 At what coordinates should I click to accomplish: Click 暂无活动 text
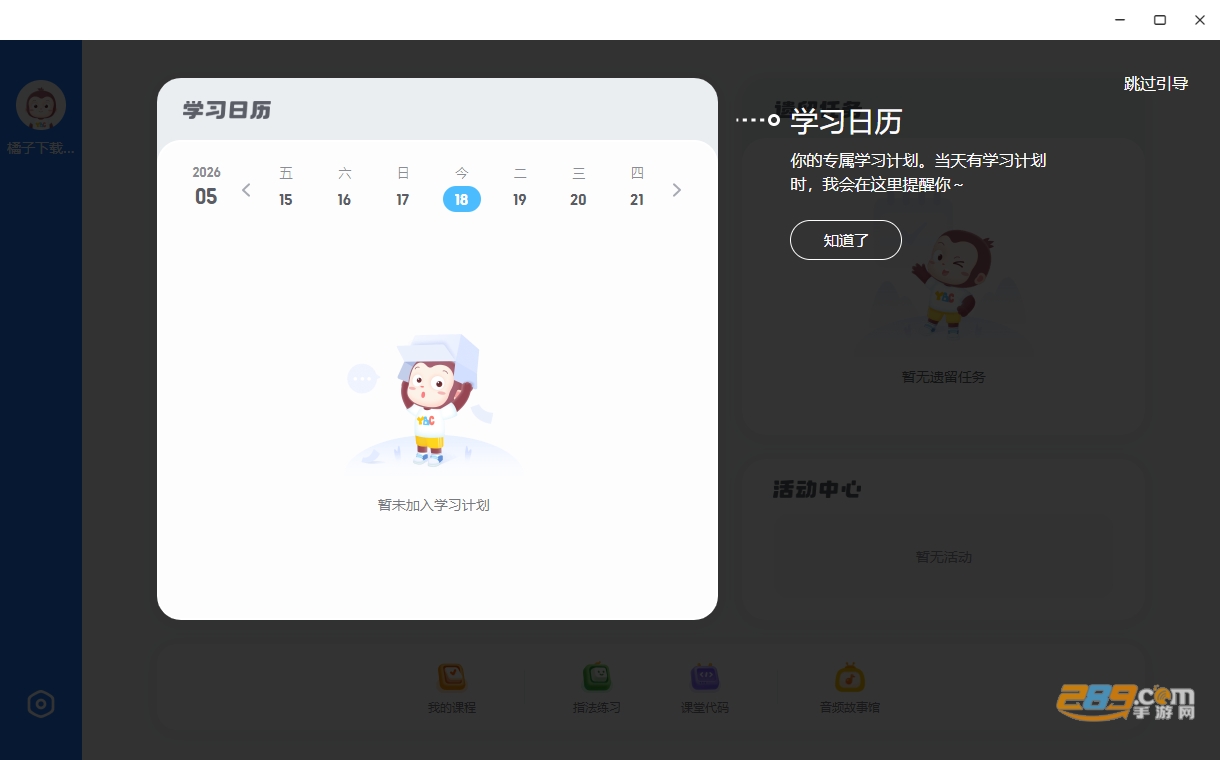(944, 557)
